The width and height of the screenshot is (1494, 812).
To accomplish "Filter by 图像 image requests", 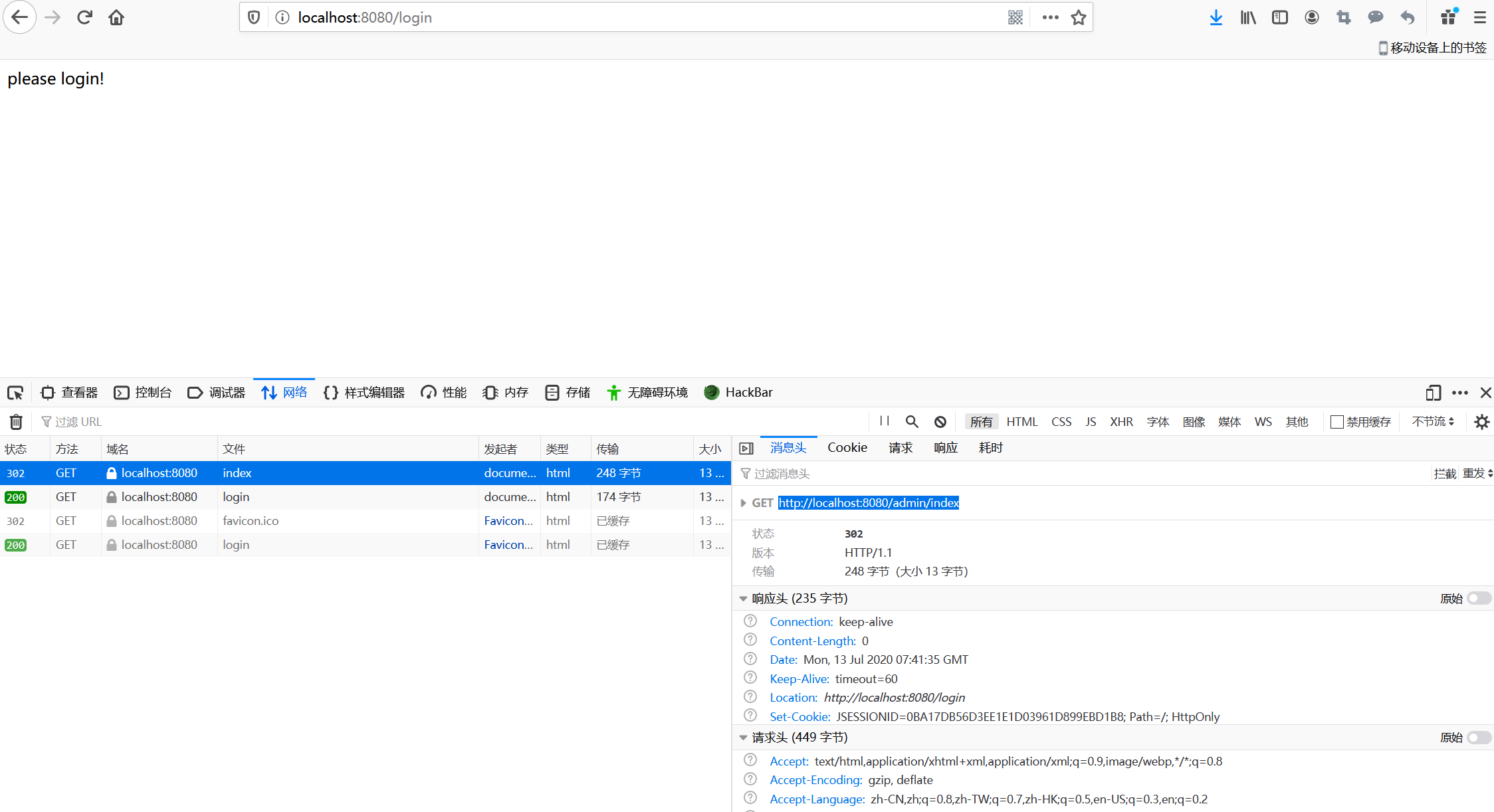I will tap(1194, 421).
